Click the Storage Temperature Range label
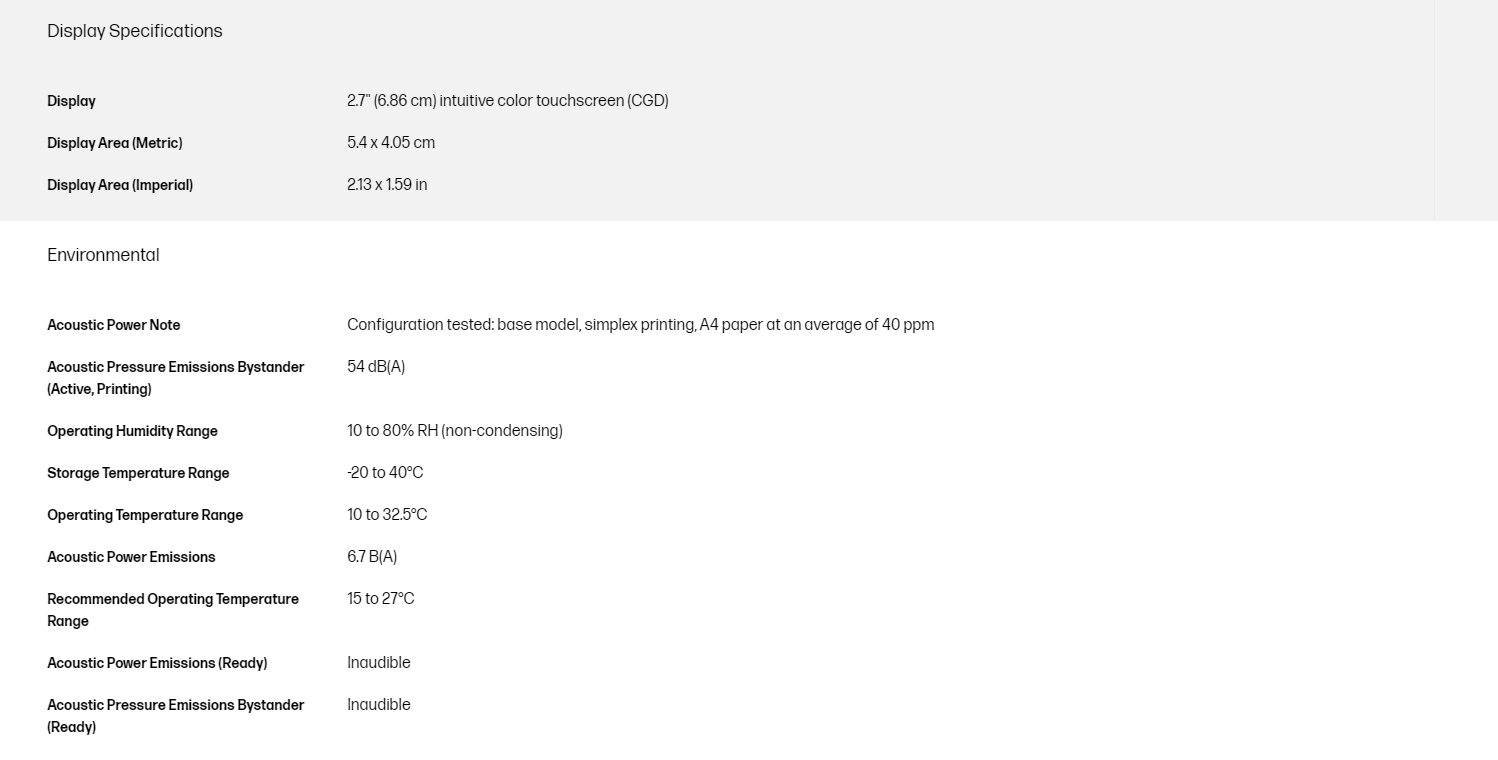 click(x=138, y=473)
